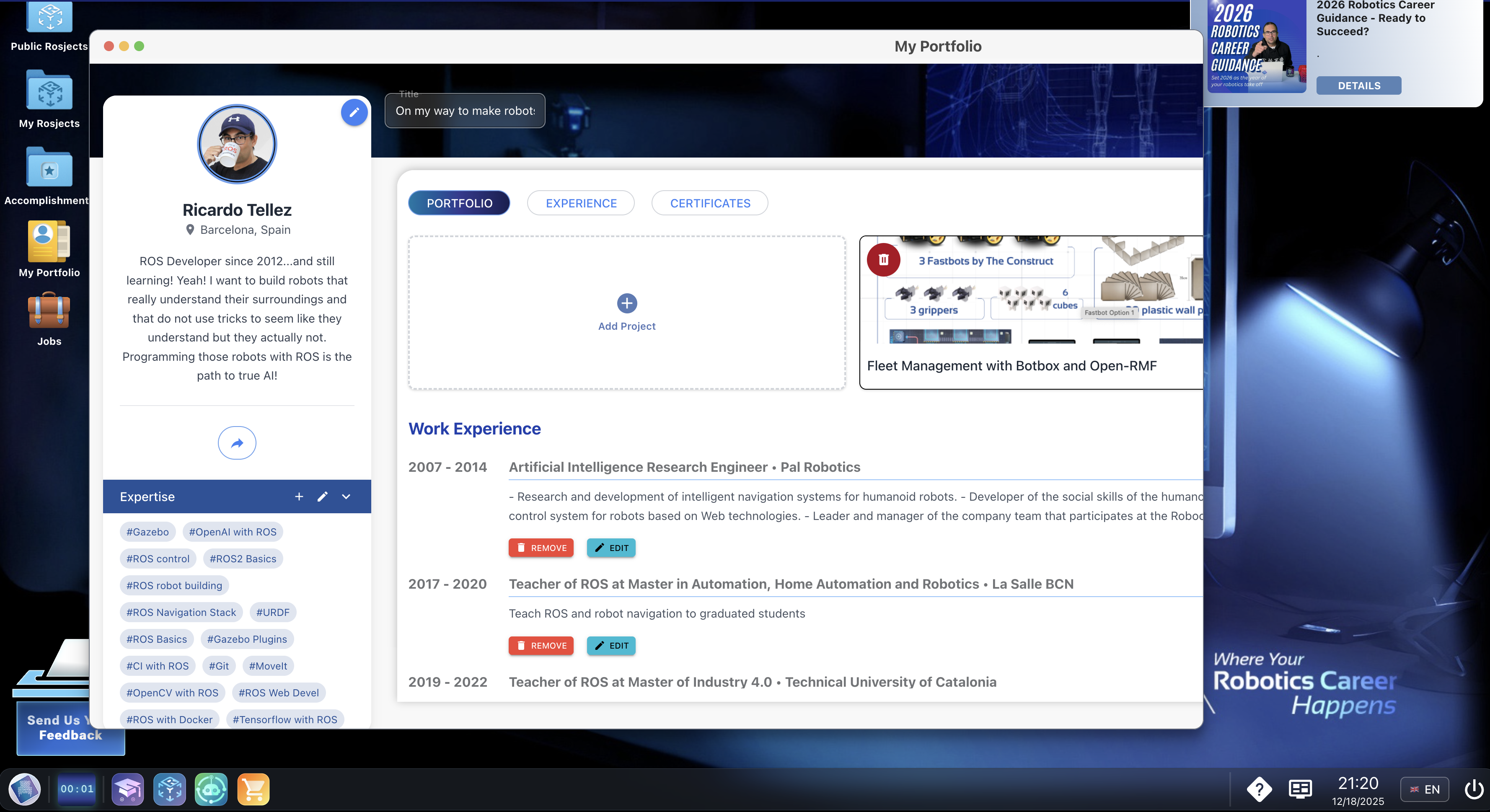Screen dimensions: 1490x812
Task: Open the shopping cart taskbar icon
Action: point(254,789)
